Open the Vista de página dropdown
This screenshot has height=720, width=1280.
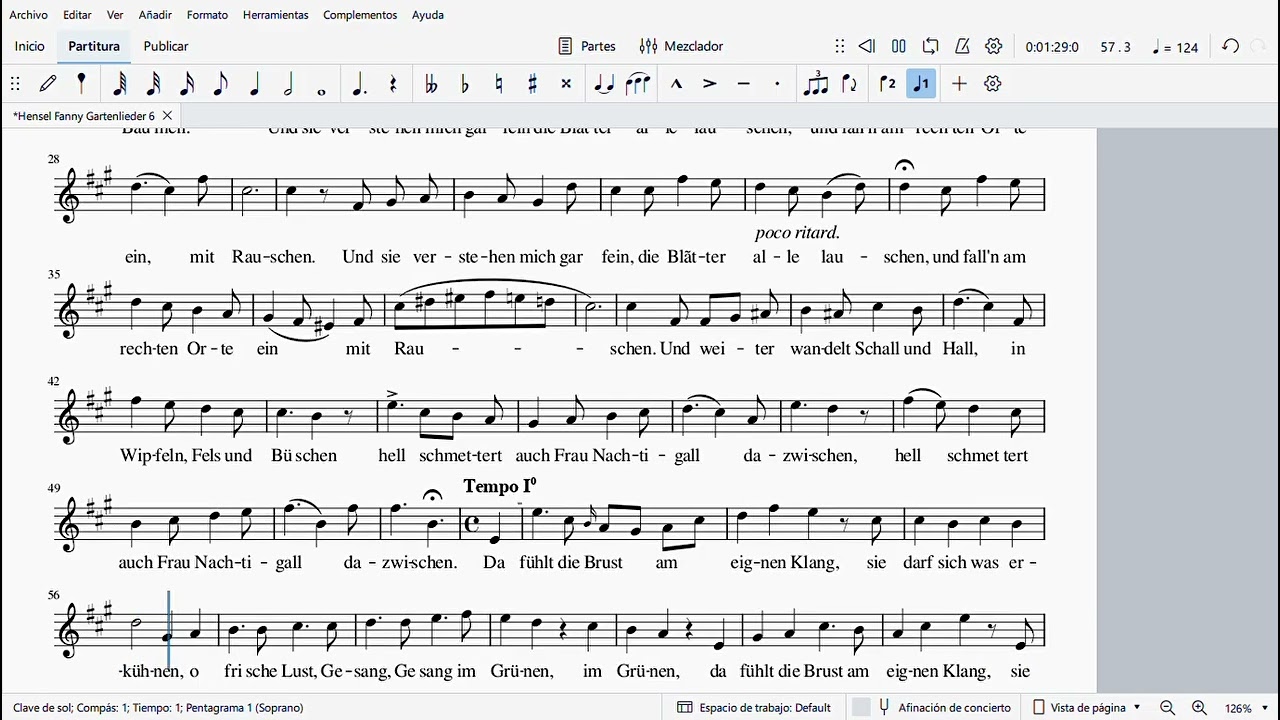[x=1086, y=708]
